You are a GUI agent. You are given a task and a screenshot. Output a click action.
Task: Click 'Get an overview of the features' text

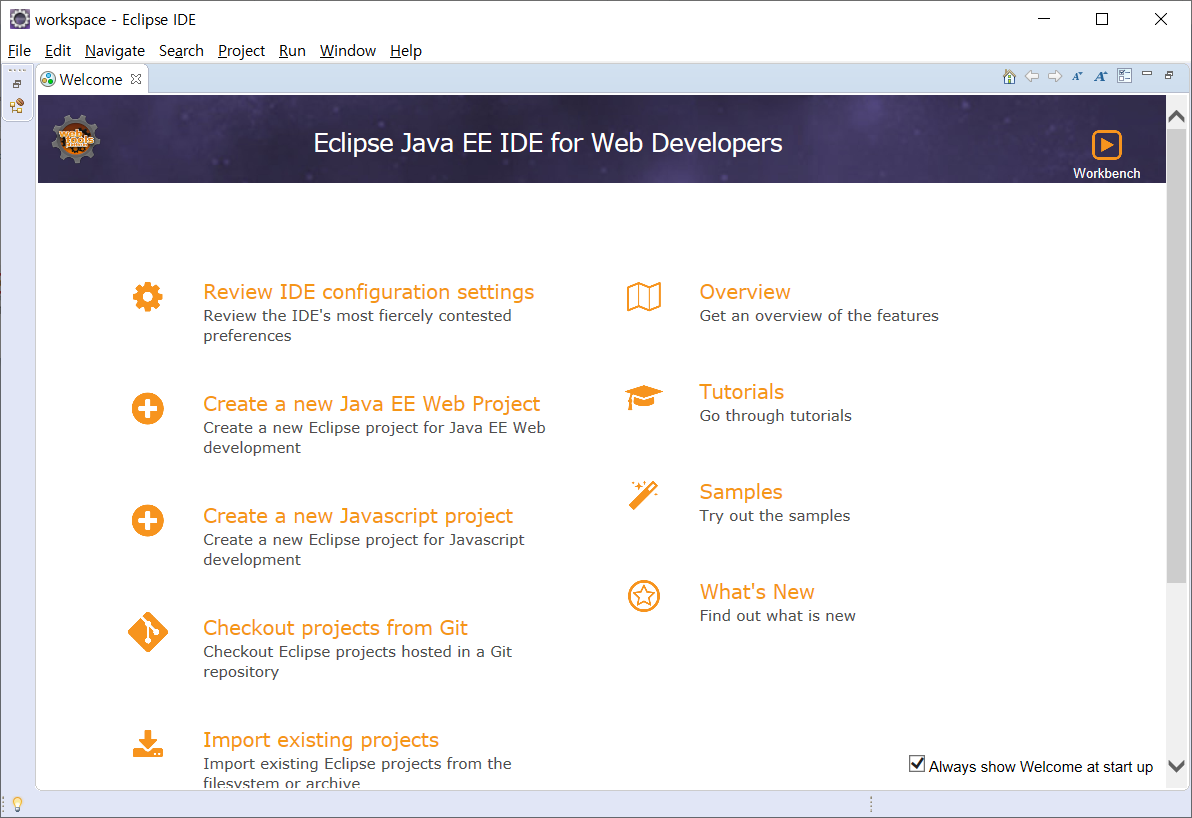coord(819,315)
